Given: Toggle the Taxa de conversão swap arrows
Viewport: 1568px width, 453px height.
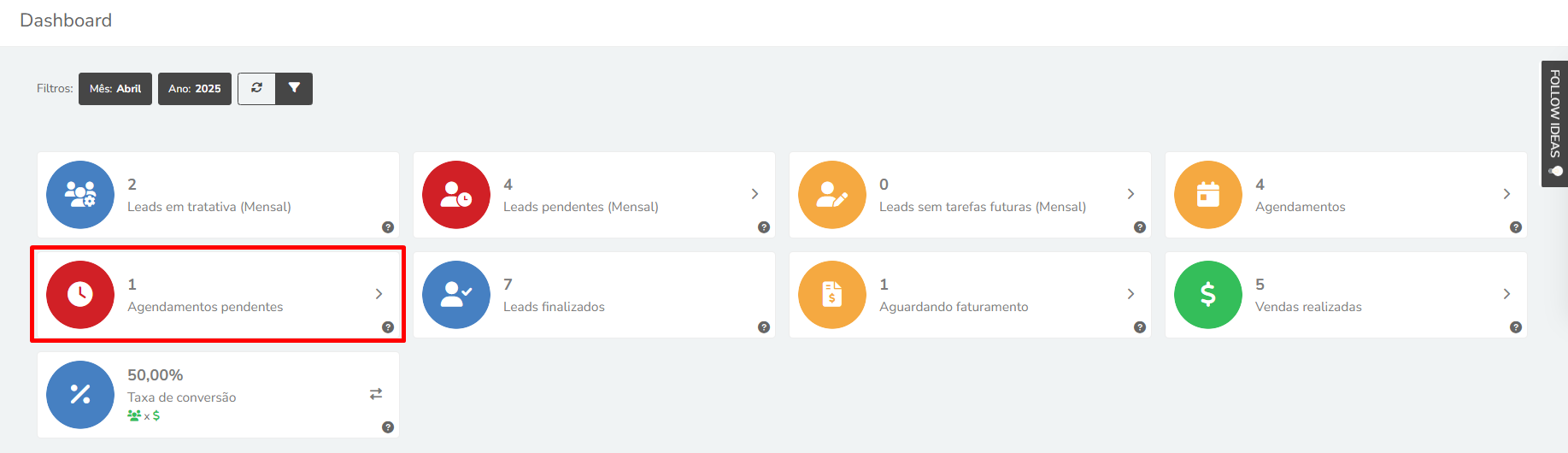Looking at the screenshot, I should click(376, 394).
